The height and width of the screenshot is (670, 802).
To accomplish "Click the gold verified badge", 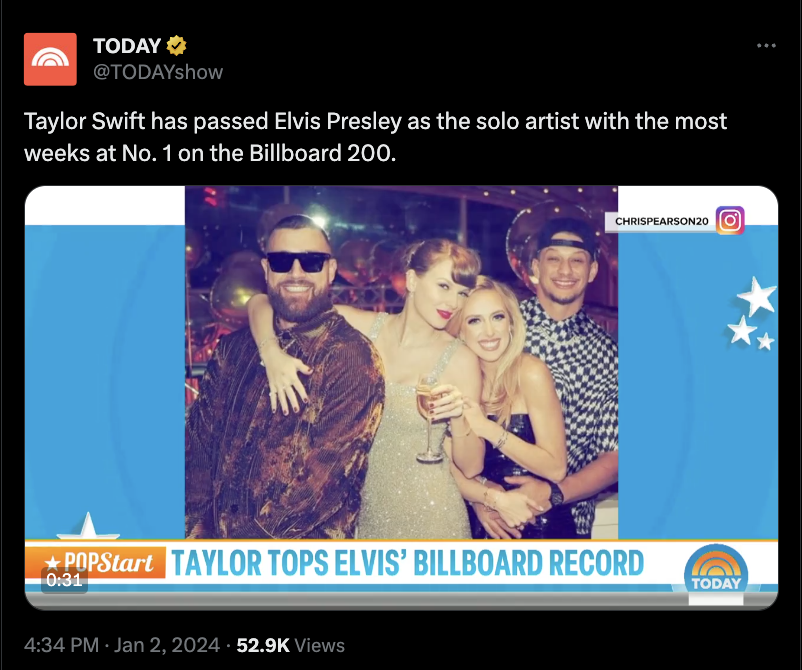I will click(x=176, y=46).
